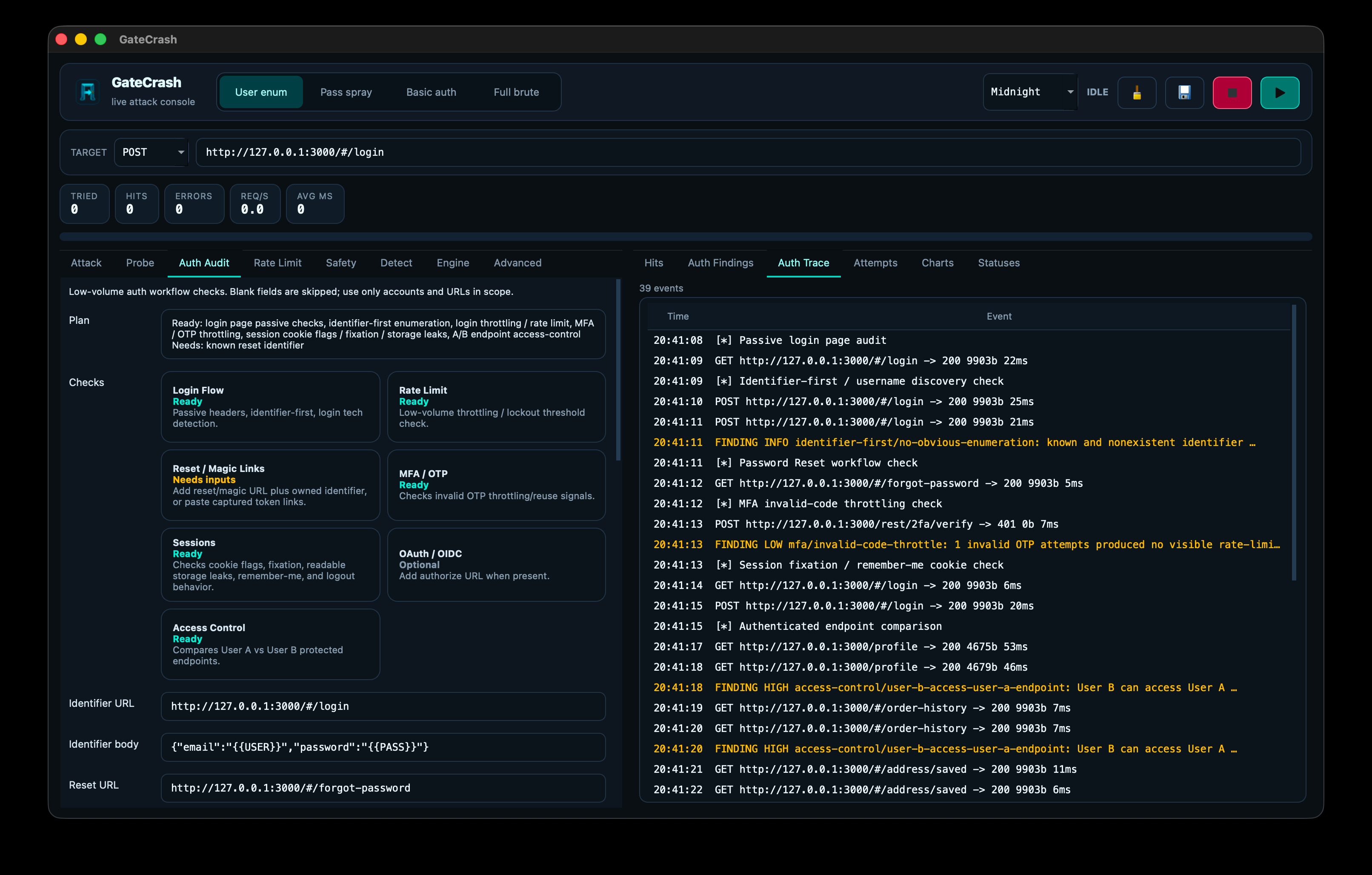The height and width of the screenshot is (875, 1372).
Task: View the Hits results tab
Action: 654,263
